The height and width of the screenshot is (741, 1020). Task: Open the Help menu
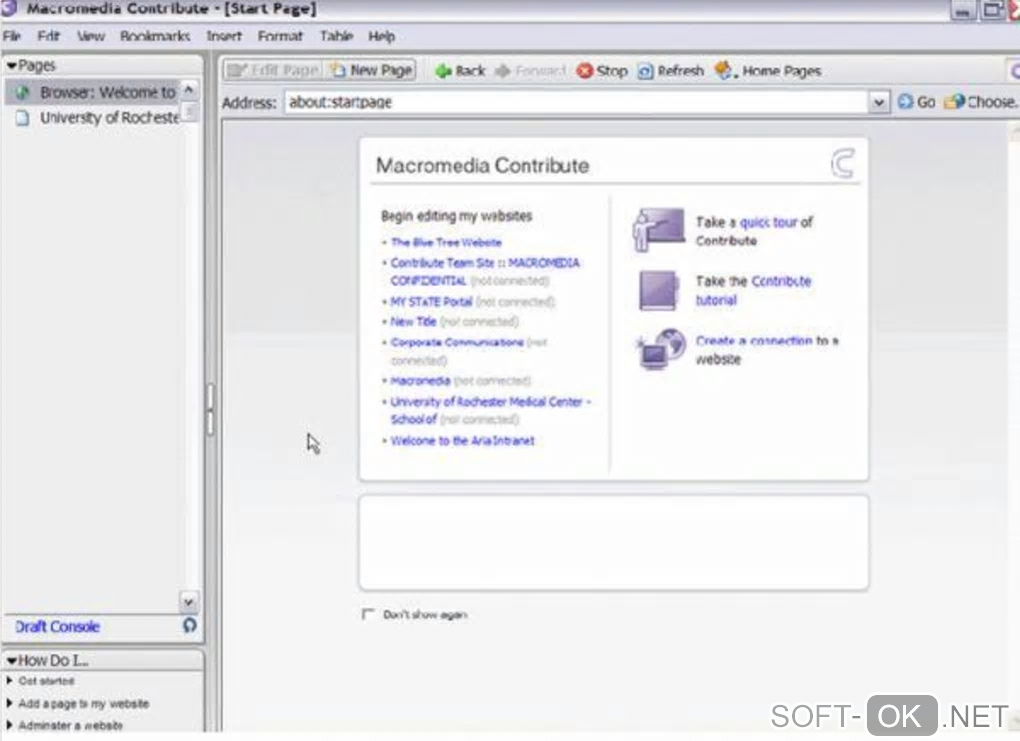click(x=381, y=36)
